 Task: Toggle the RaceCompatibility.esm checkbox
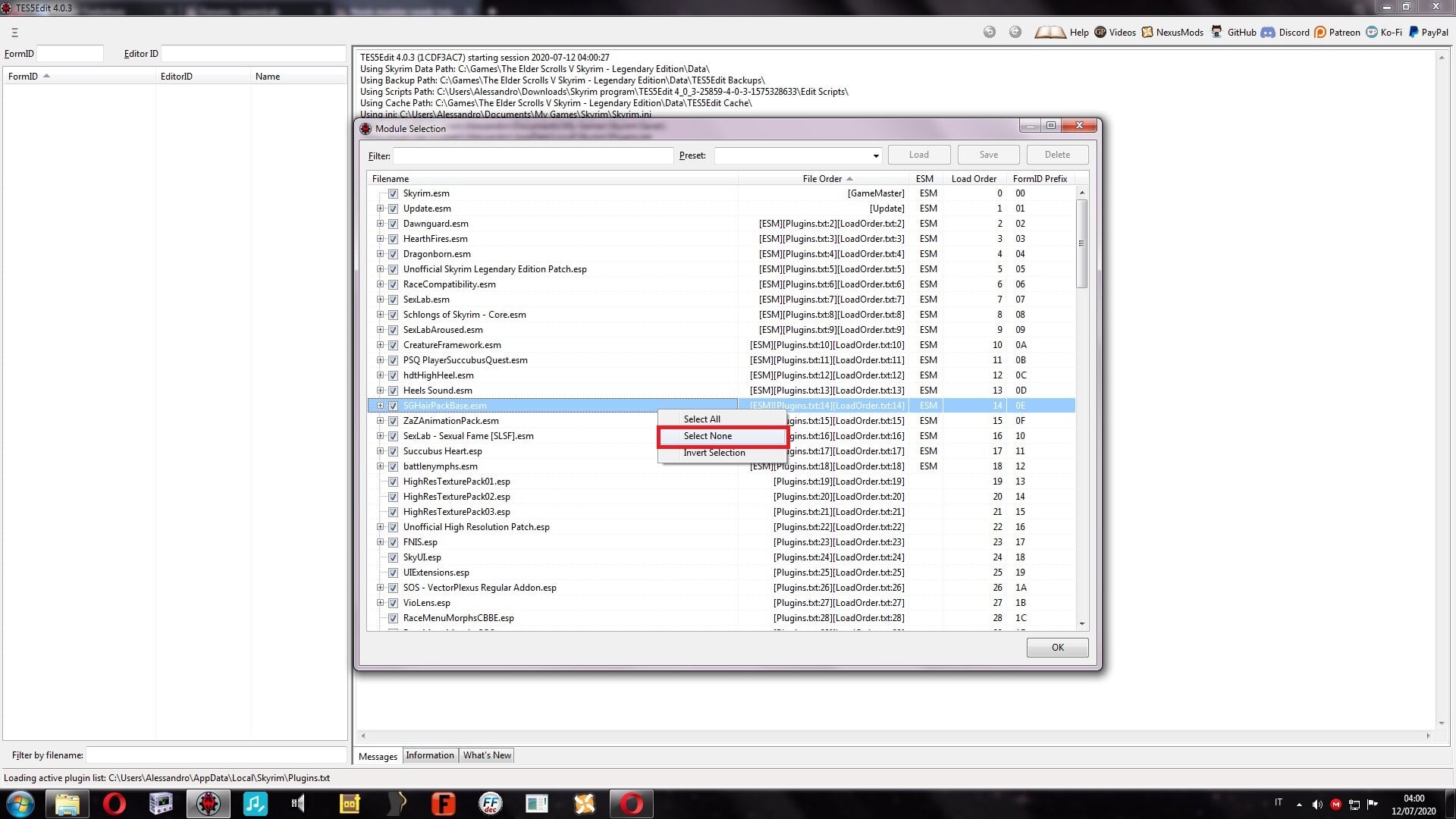[x=393, y=284]
